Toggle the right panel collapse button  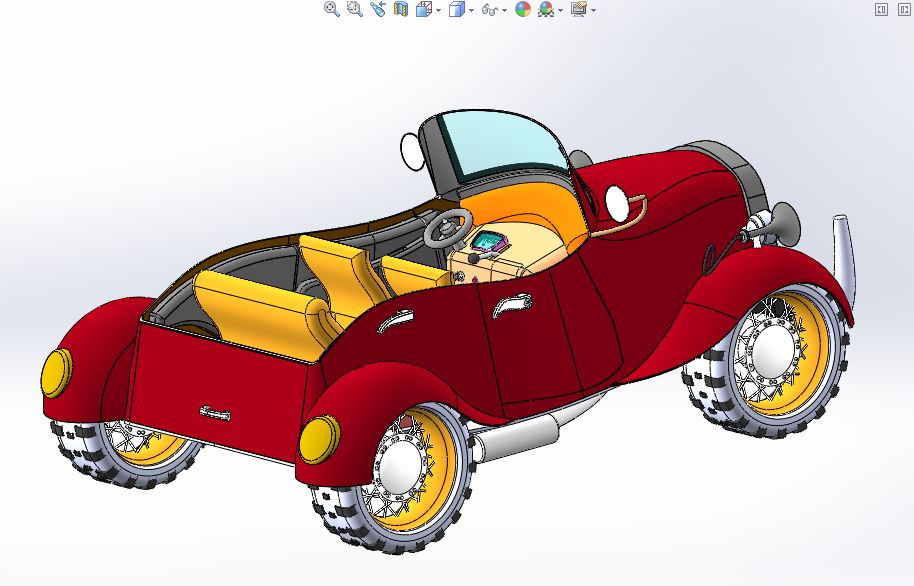905,9
